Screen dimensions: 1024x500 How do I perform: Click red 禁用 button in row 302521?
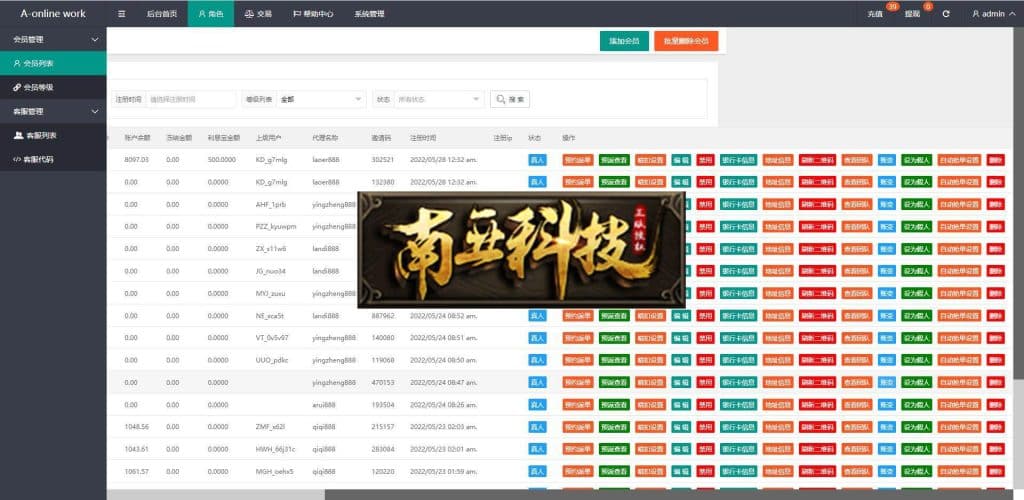[x=705, y=160]
